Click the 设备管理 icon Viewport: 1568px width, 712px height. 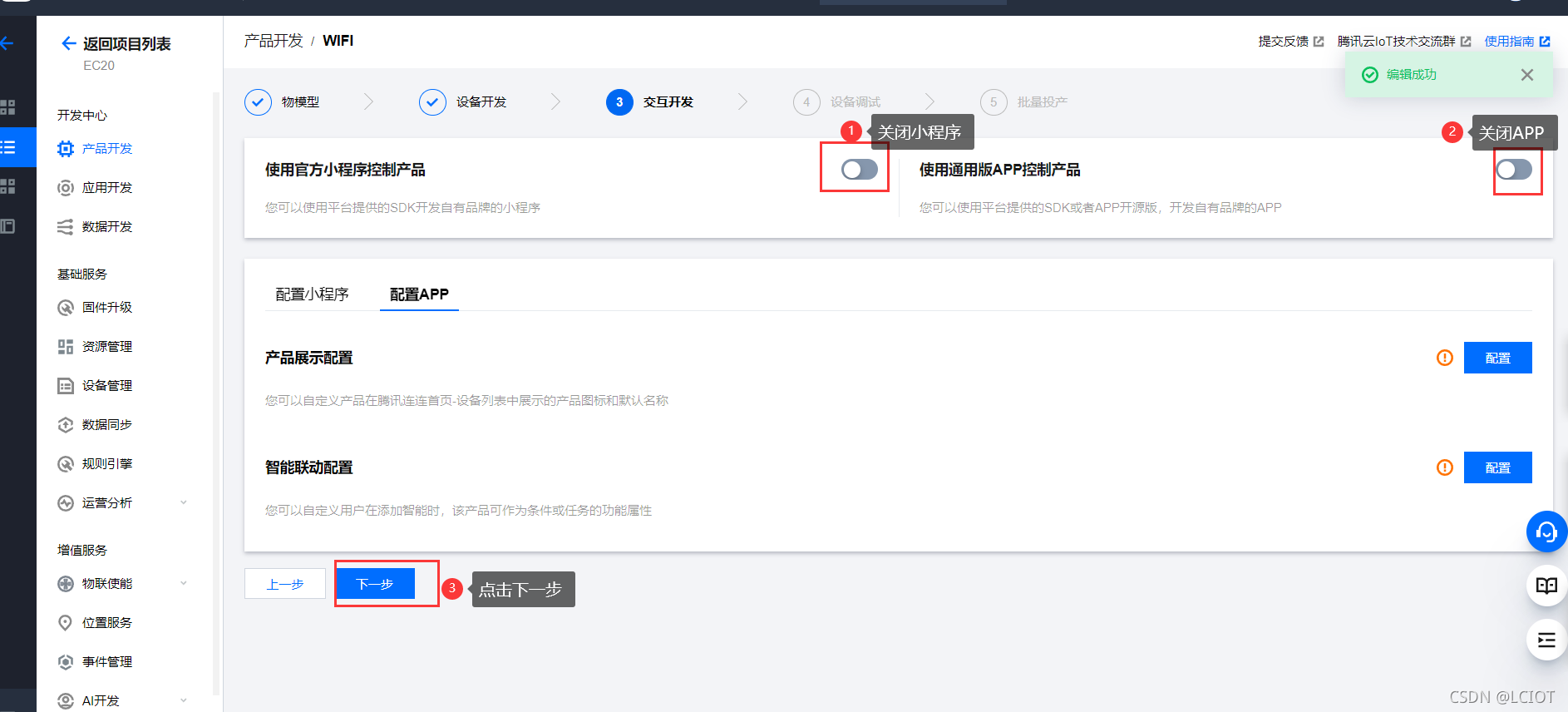66,386
